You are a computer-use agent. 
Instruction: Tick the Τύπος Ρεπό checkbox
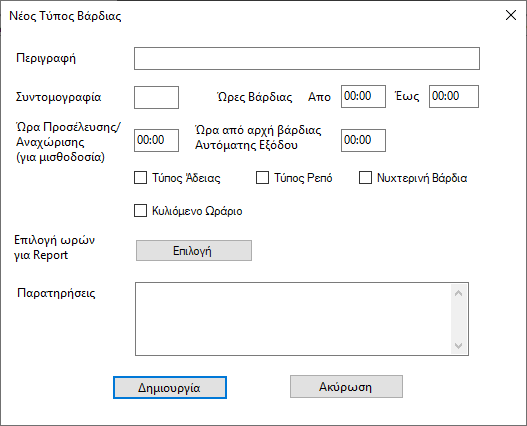click(262, 178)
